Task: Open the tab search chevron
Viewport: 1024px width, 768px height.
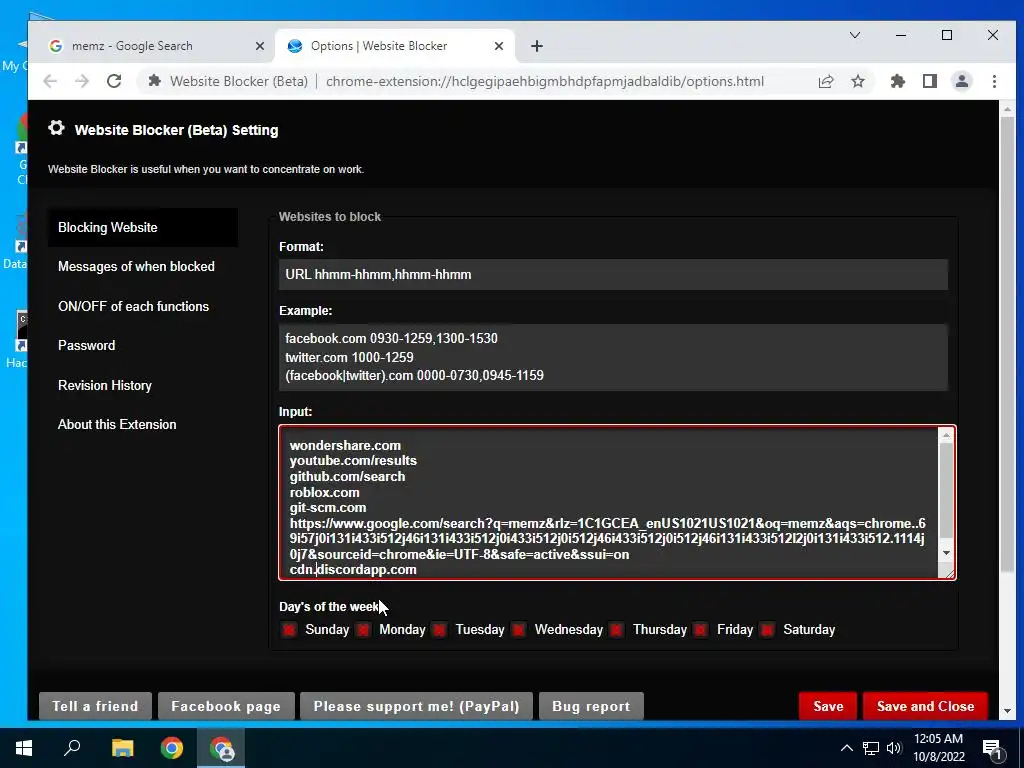Action: click(x=855, y=35)
